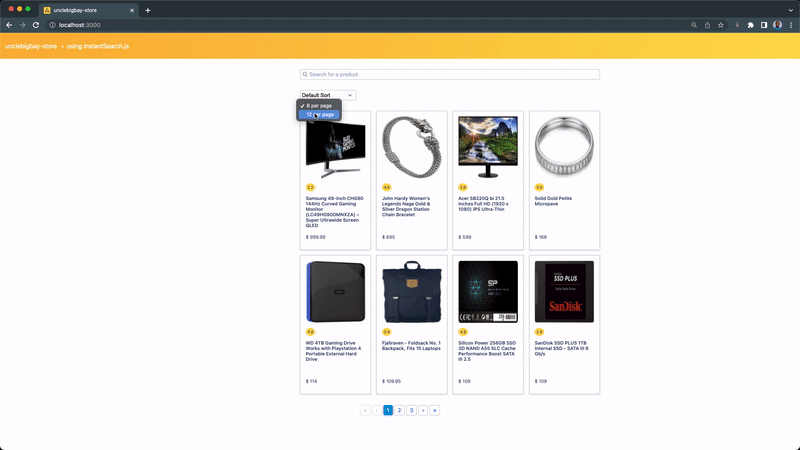800x450 pixels.
Task: Click the rating badge on Samsung monitor
Action: pos(310,187)
